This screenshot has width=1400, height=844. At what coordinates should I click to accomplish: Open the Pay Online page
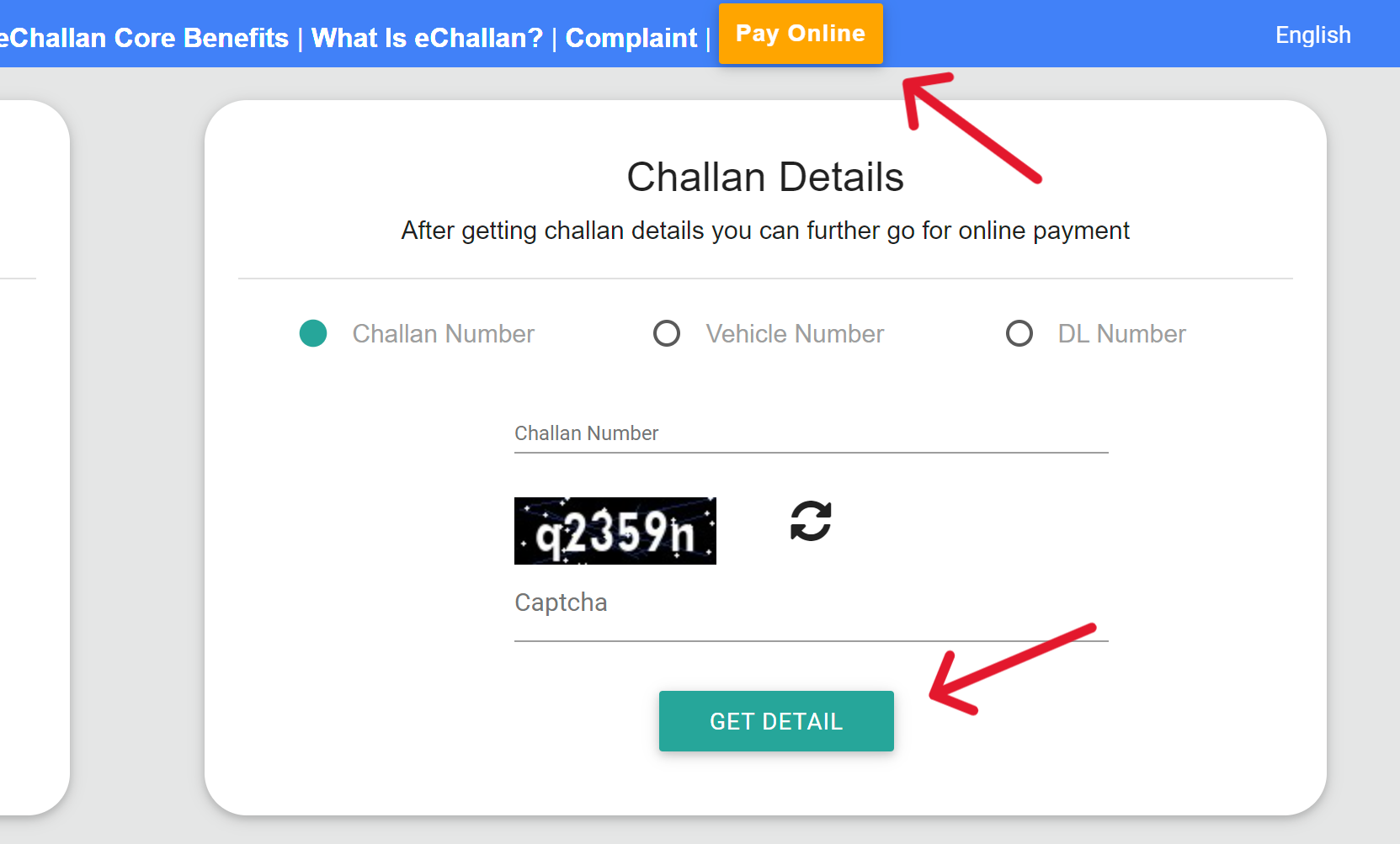[800, 34]
